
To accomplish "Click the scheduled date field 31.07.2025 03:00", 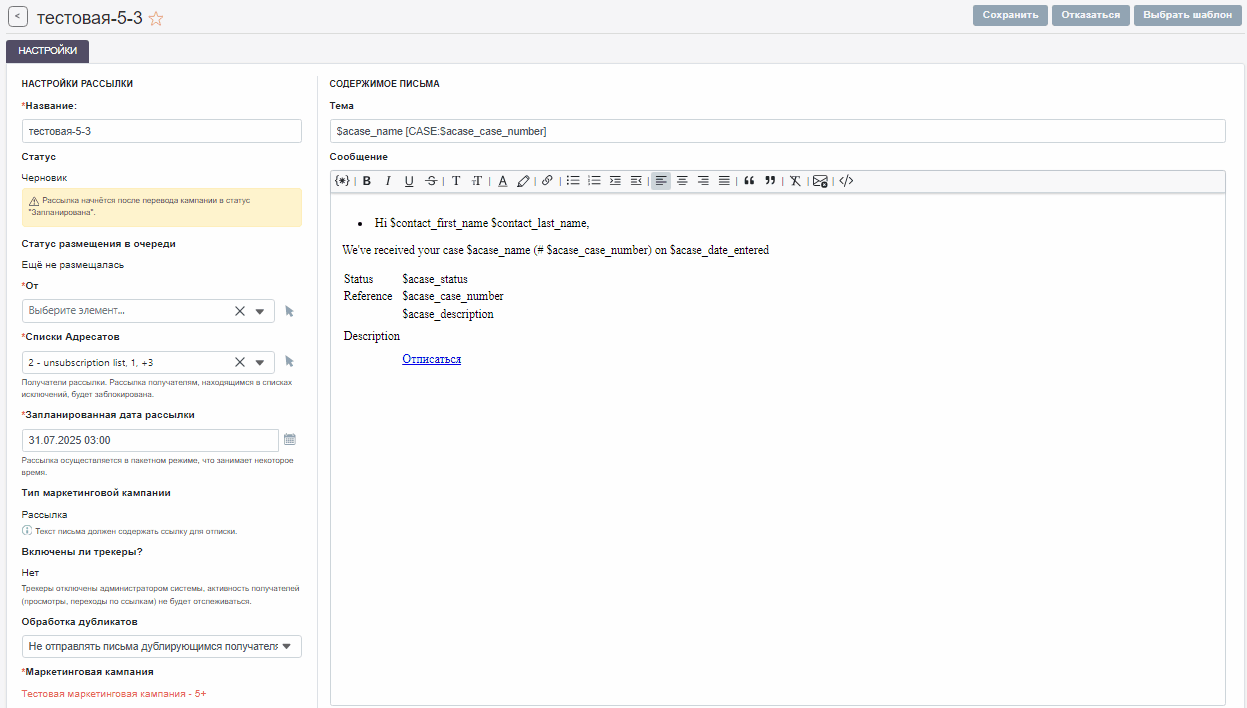I will tap(150, 440).
